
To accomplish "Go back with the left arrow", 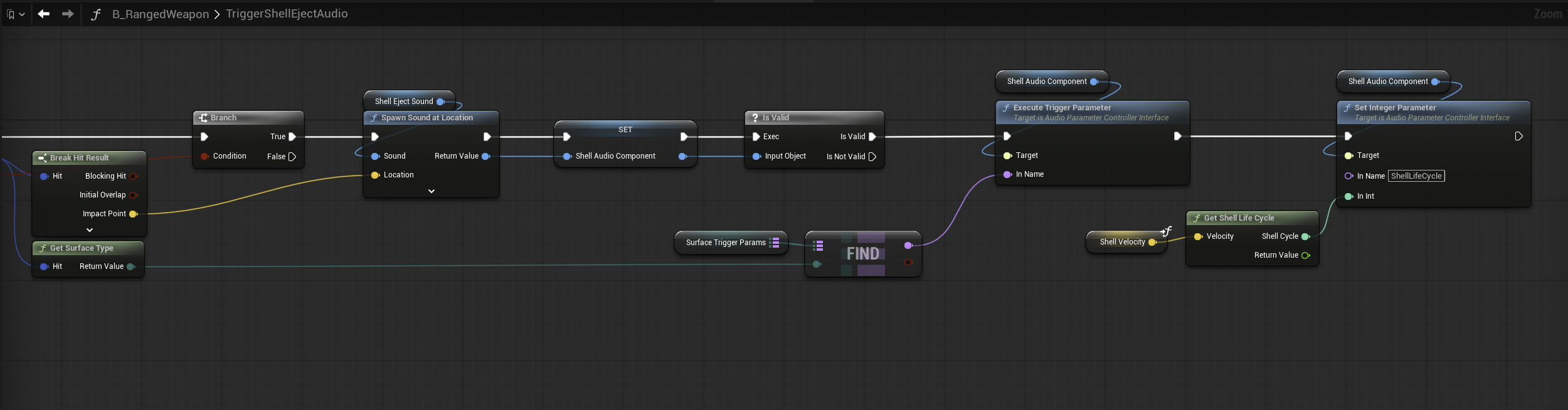I will tap(43, 13).
